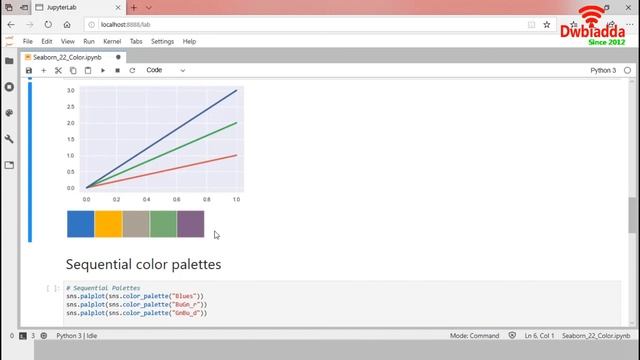
Task: Reload the browser page
Action: pos(48,24)
